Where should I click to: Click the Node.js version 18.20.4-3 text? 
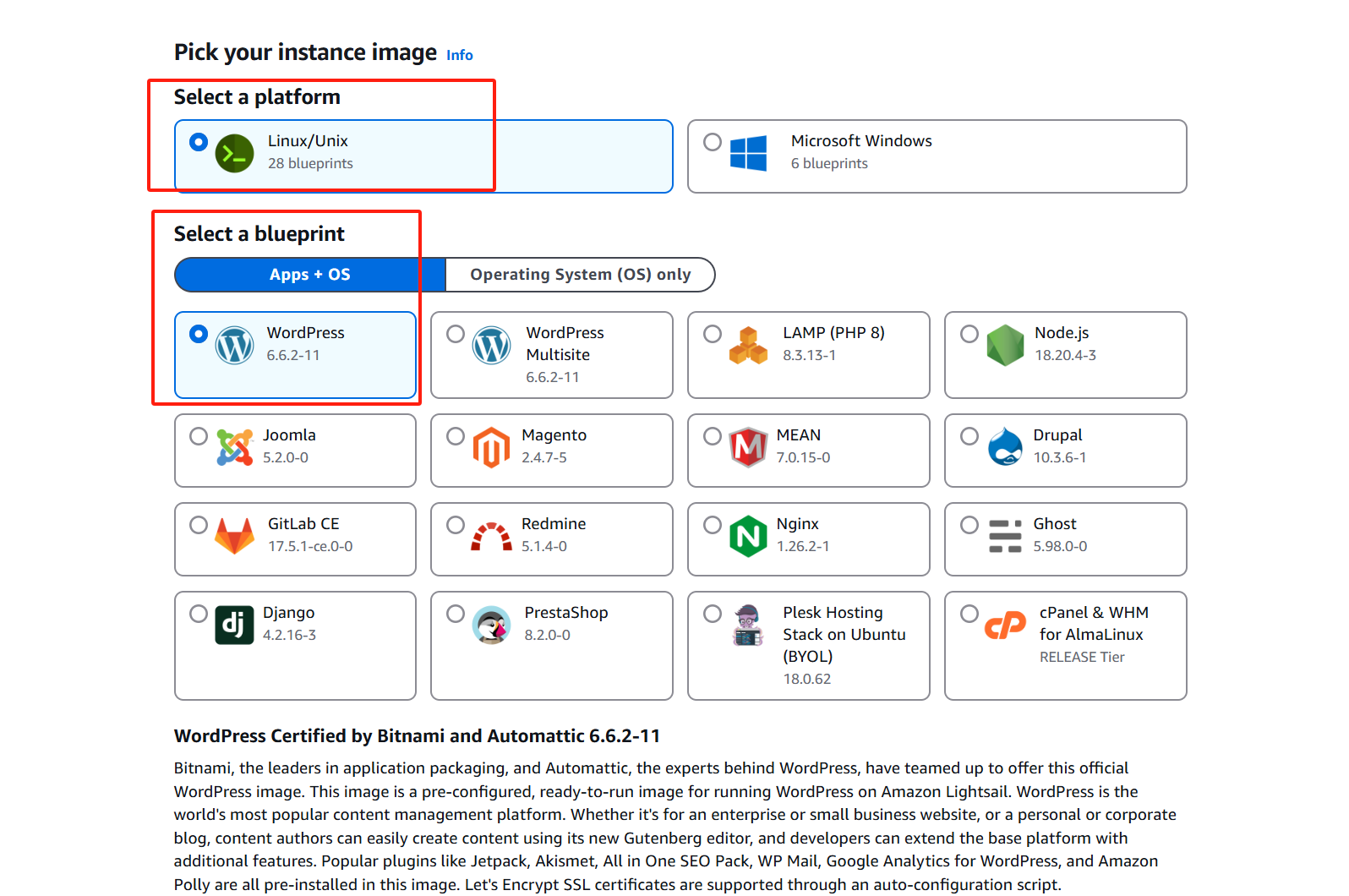pos(1065,355)
